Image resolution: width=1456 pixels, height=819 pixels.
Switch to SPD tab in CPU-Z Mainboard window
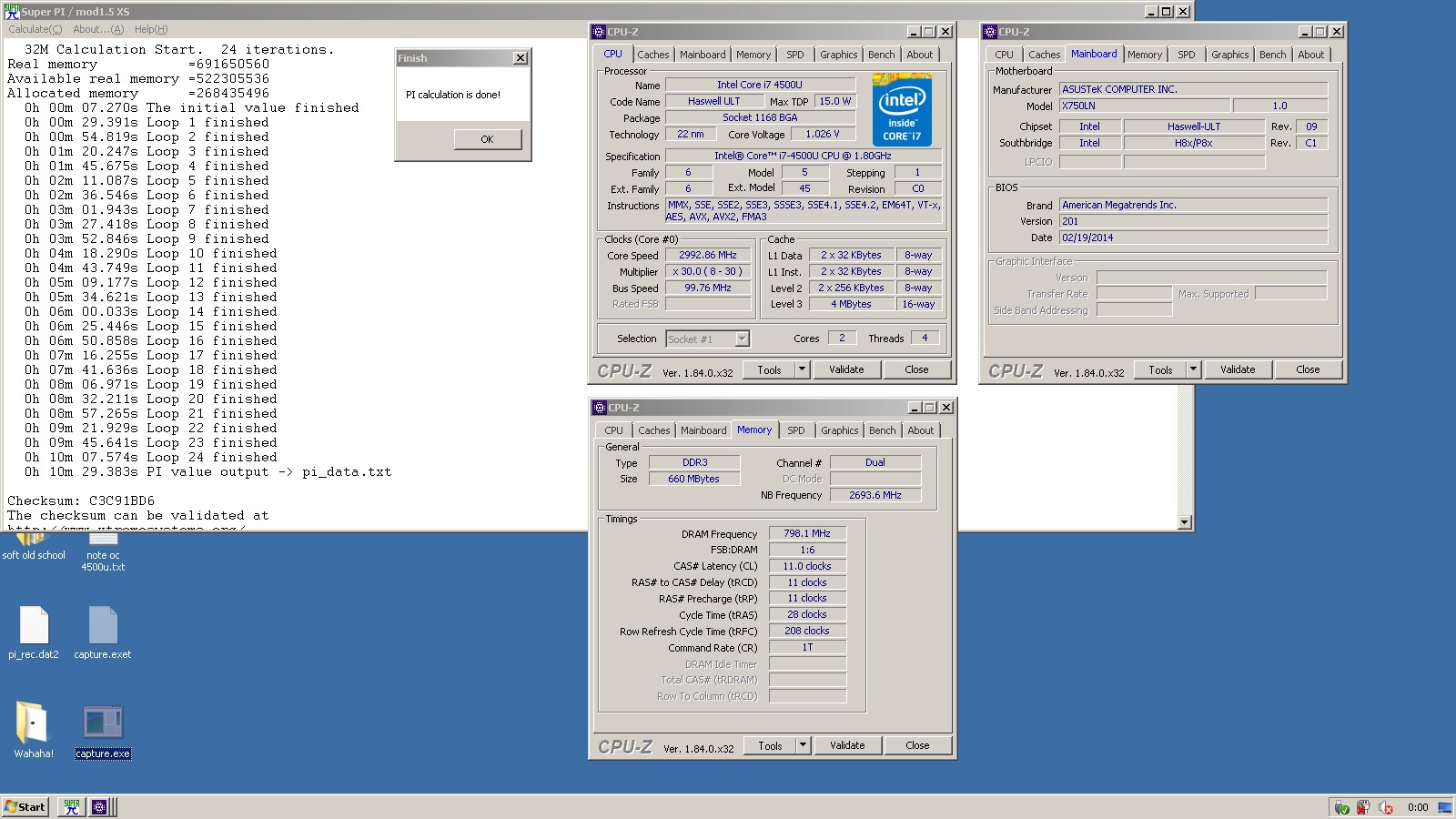[1187, 55]
